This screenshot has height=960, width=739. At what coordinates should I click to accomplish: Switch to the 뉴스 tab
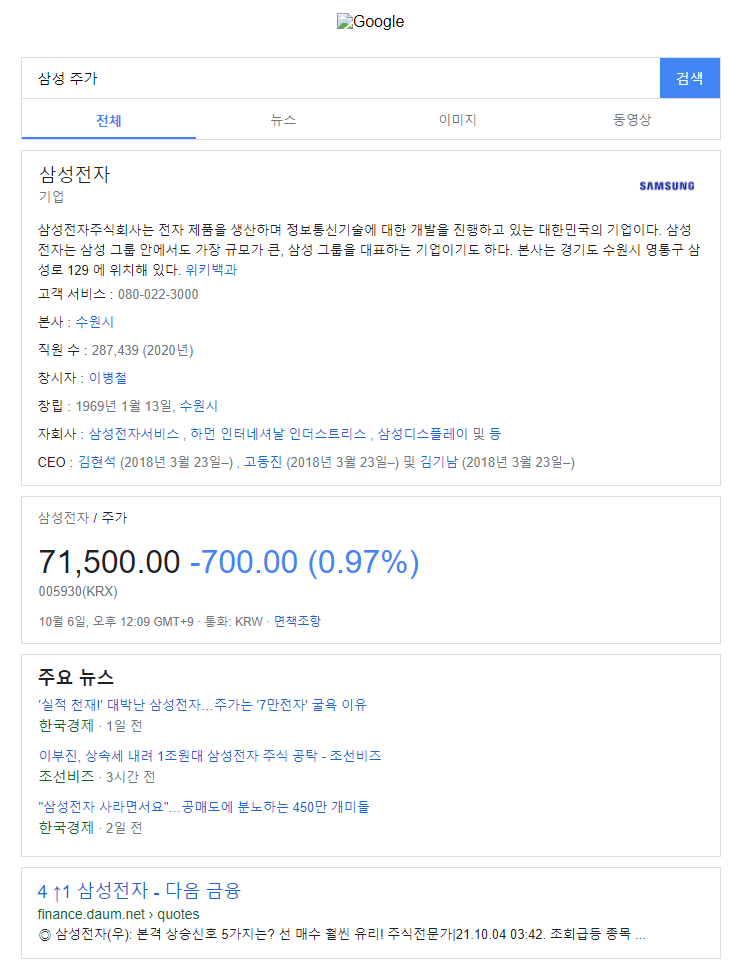point(283,120)
